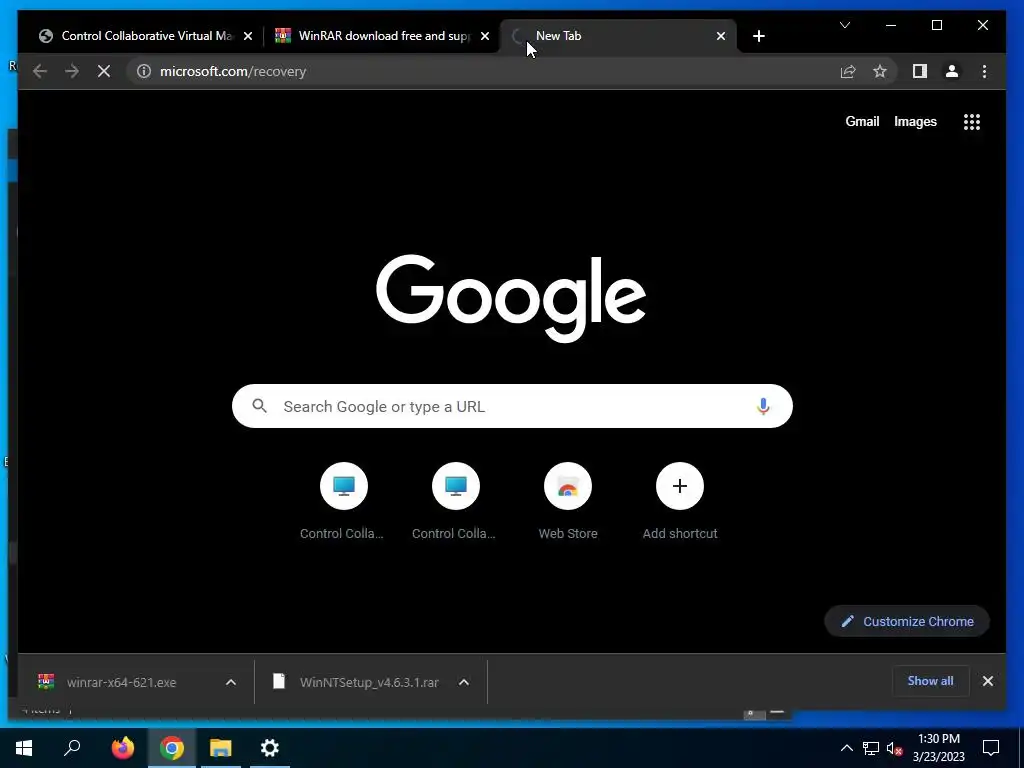Add a new shortcut tile
Viewport: 1024px width, 768px height.
click(x=680, y=501)
